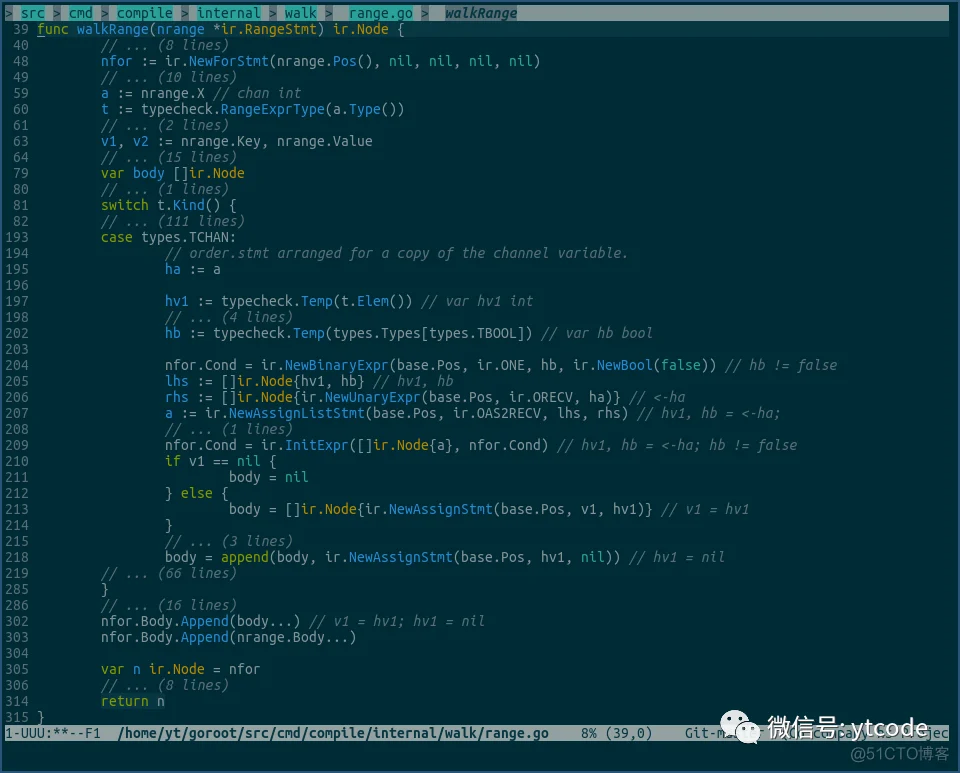960x773 pixels.
Task: Click 'else' keyword on line 212
Action: 197,493
